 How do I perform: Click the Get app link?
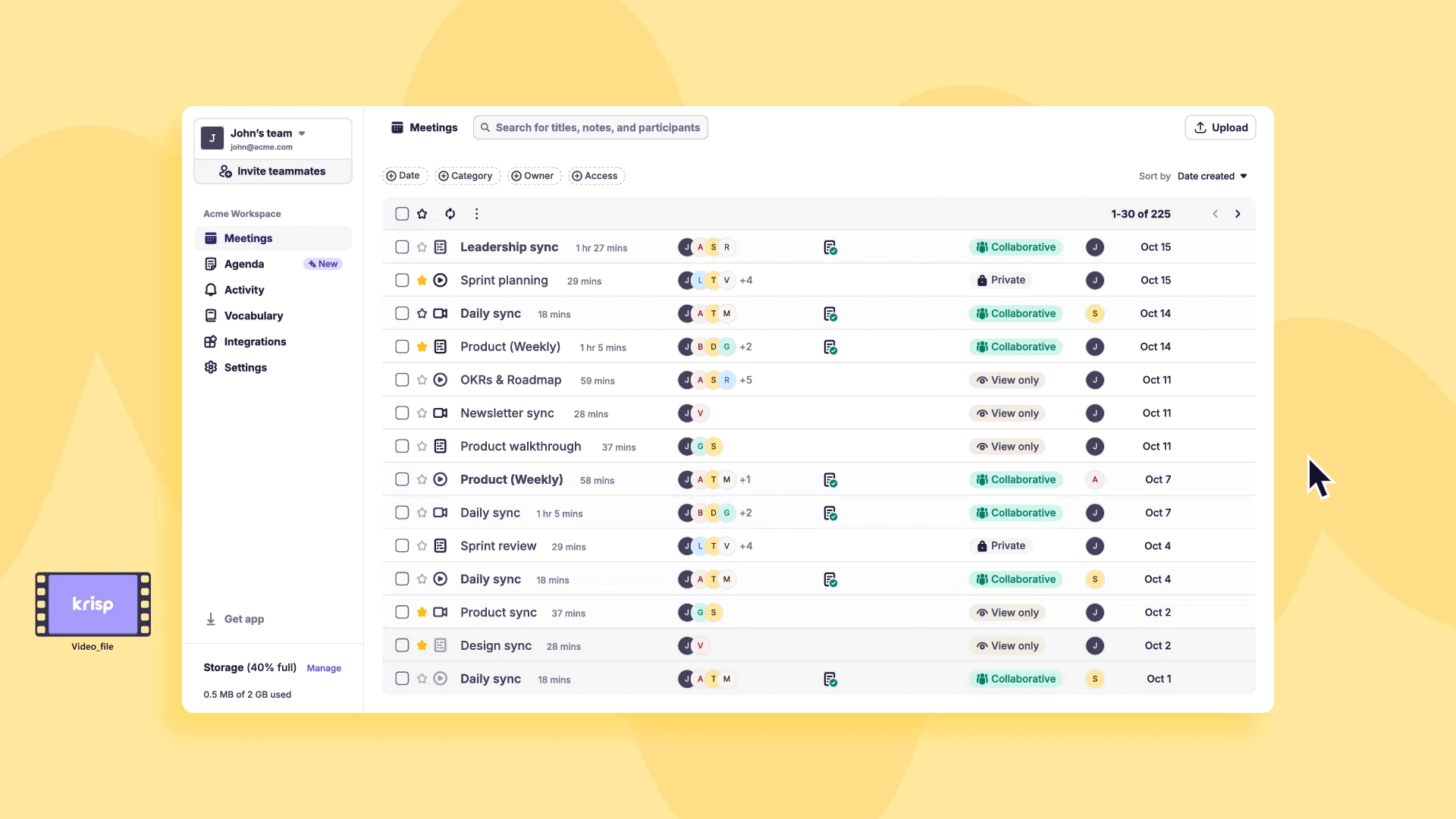244,620
